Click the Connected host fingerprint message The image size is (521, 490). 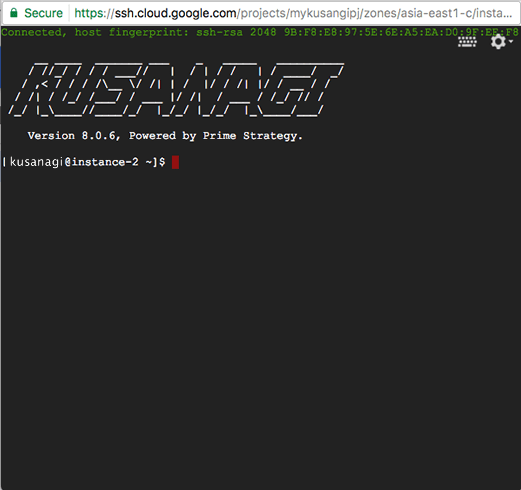coord(260,32)
